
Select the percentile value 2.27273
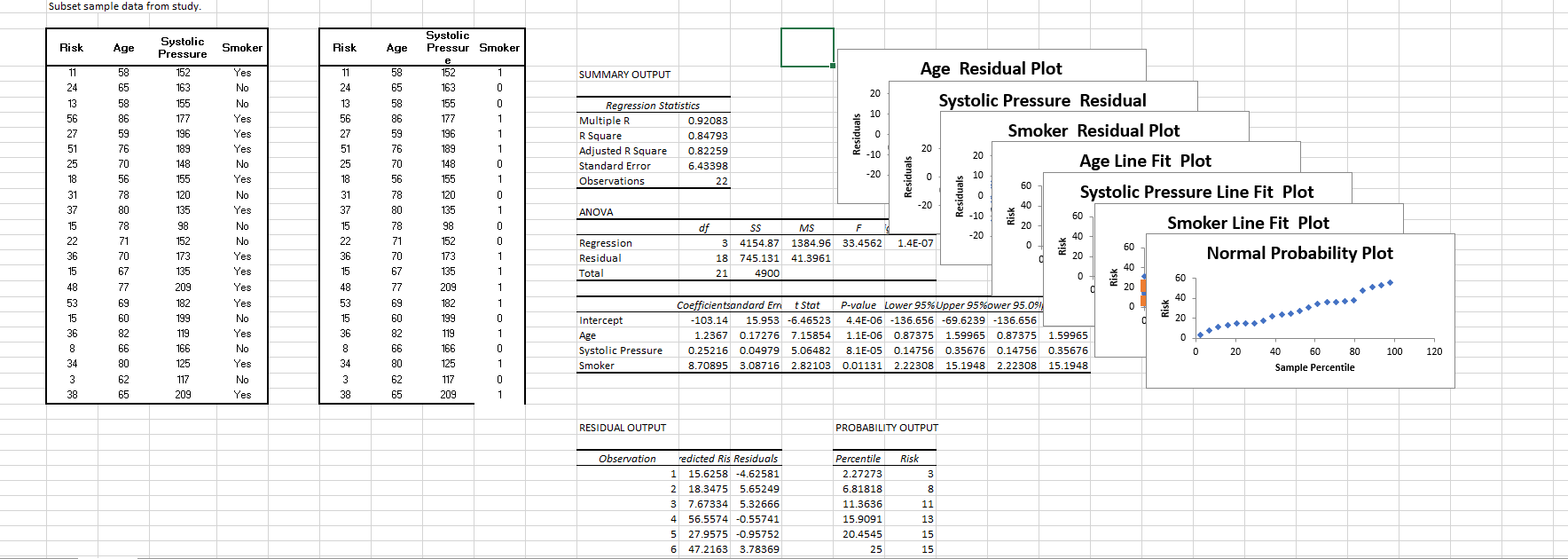click(862, 474)
